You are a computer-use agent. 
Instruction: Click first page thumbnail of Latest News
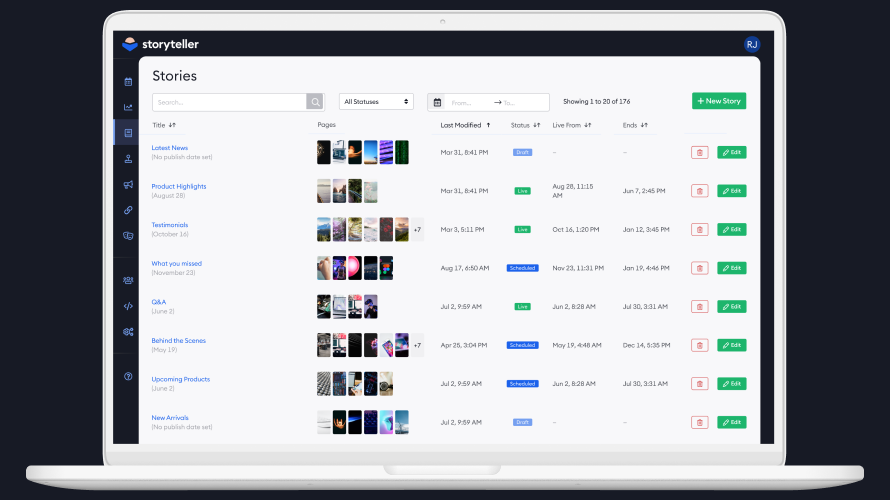click(324, 152)
